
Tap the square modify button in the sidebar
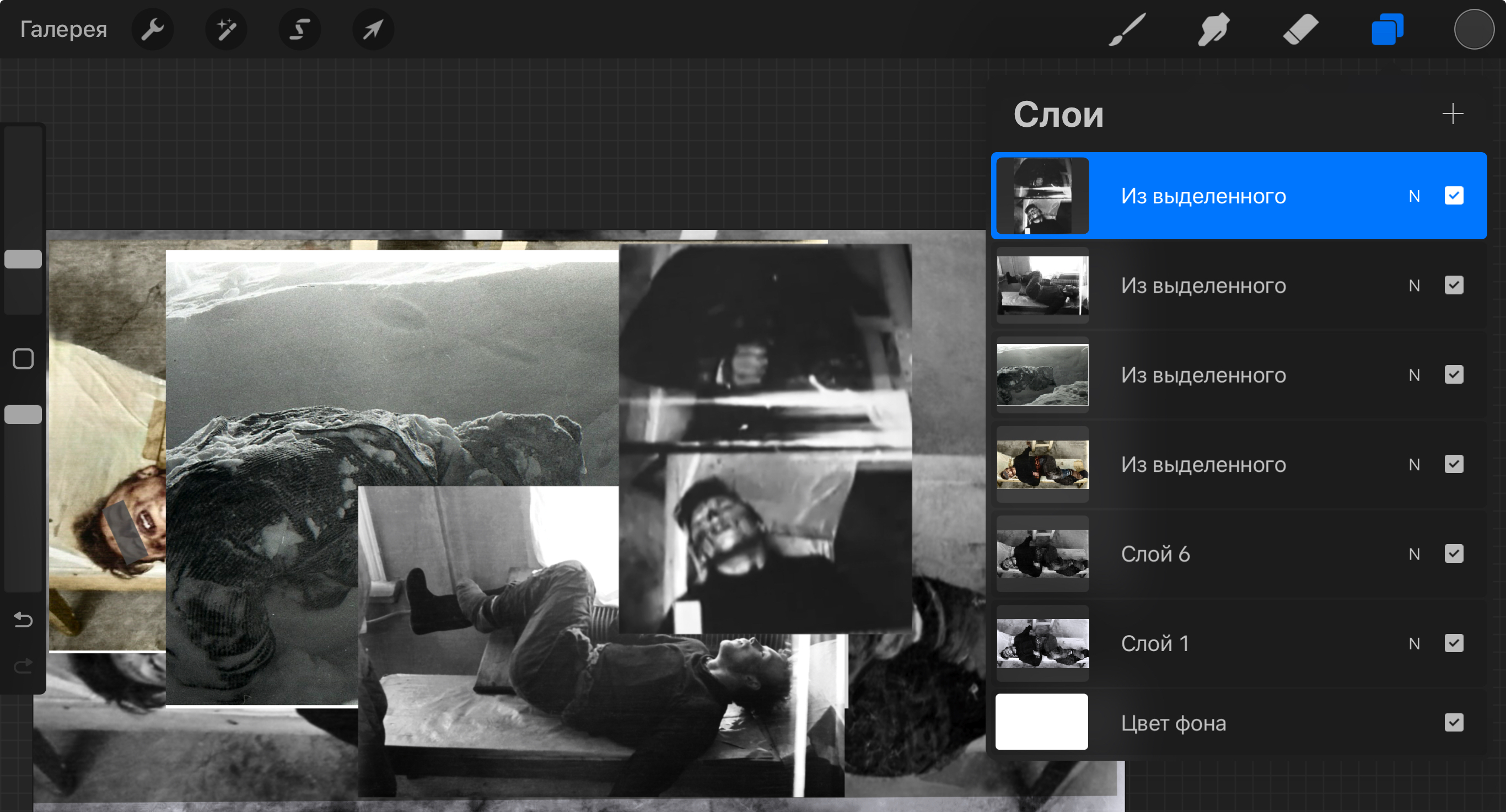pyautogui.click(x=23, y=358)
